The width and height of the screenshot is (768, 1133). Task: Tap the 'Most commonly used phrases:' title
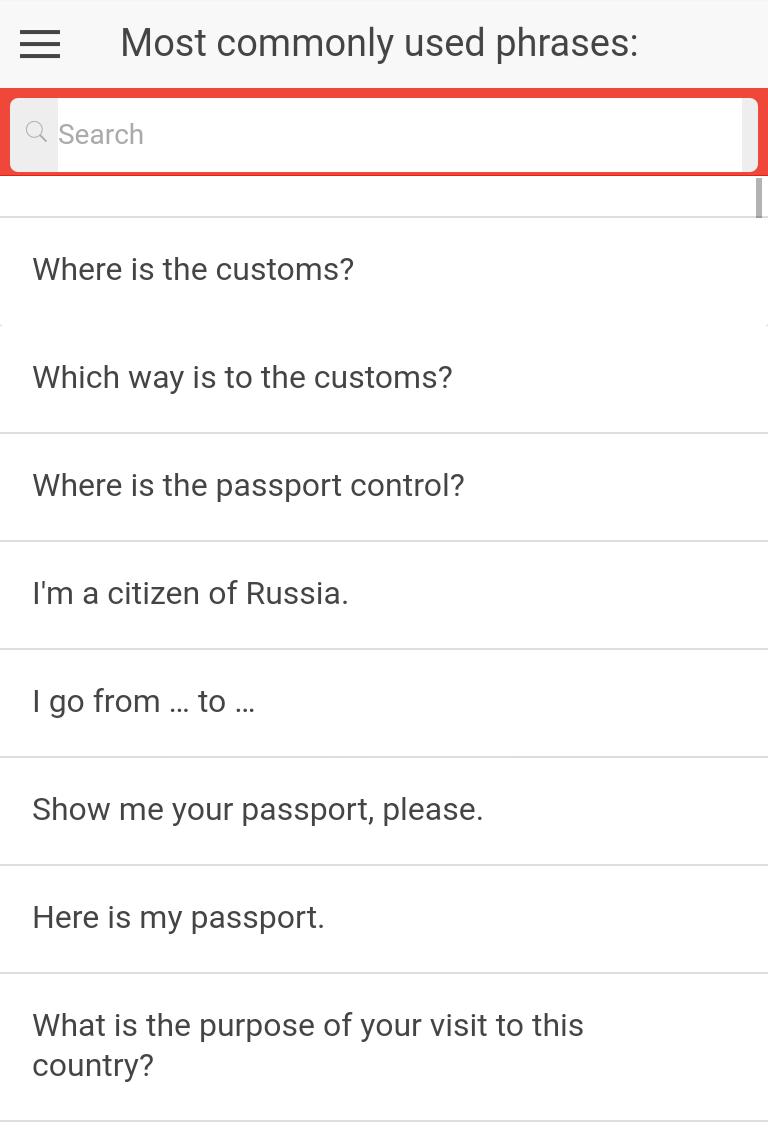[379, 42]
